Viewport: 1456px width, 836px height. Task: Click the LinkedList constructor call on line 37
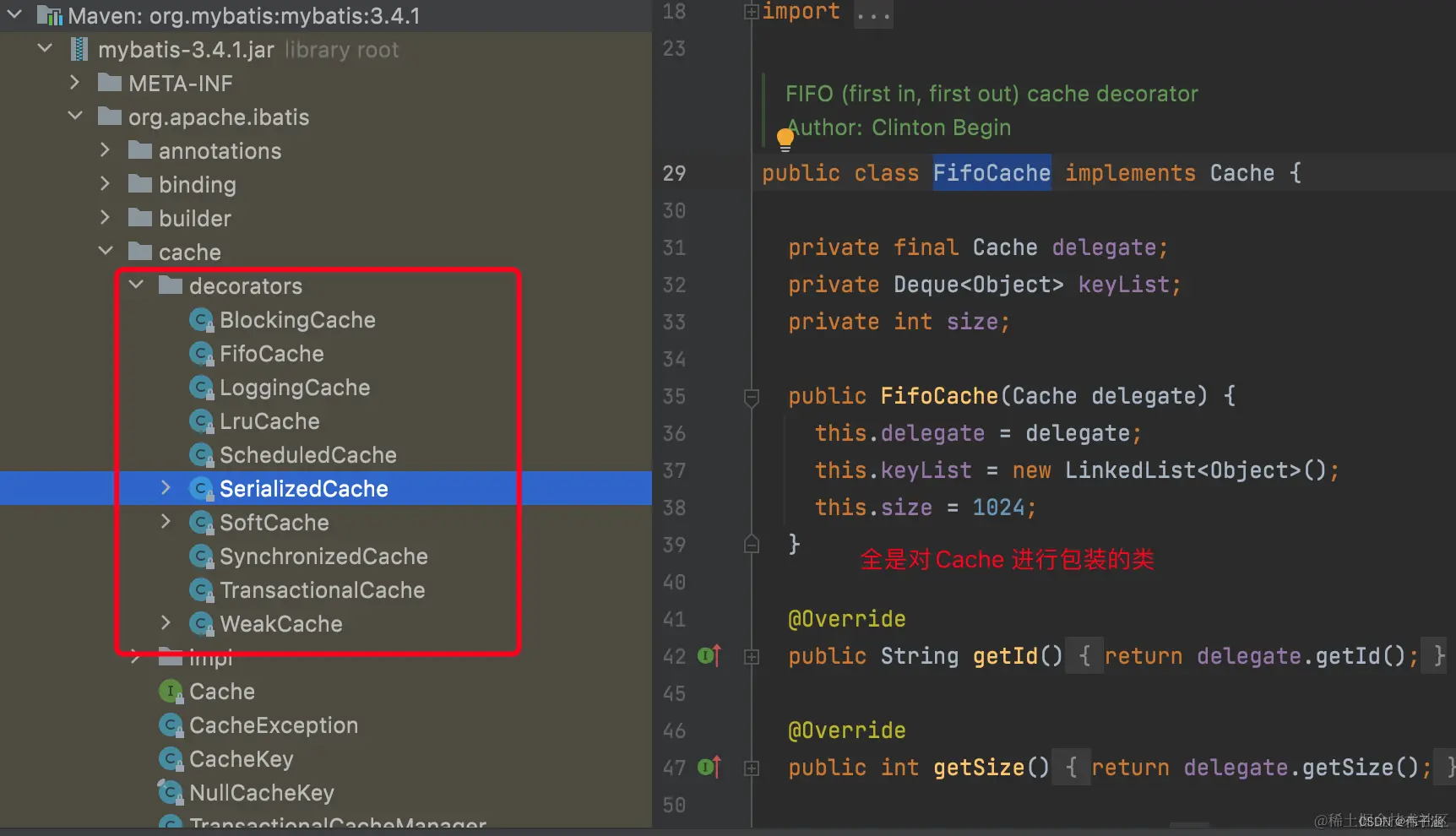point(1195,470)
